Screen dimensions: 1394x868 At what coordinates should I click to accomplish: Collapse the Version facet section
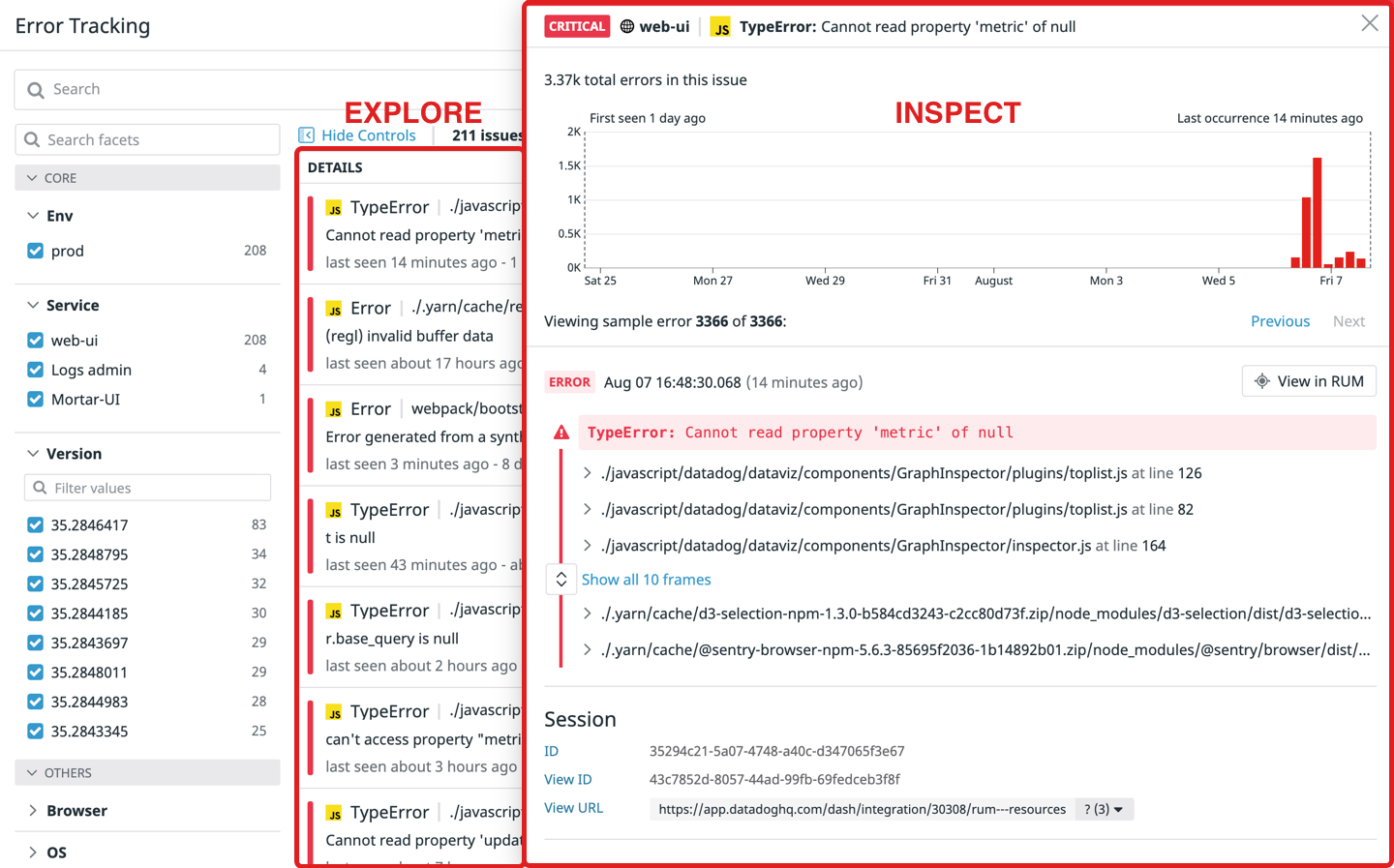[33, 454]
